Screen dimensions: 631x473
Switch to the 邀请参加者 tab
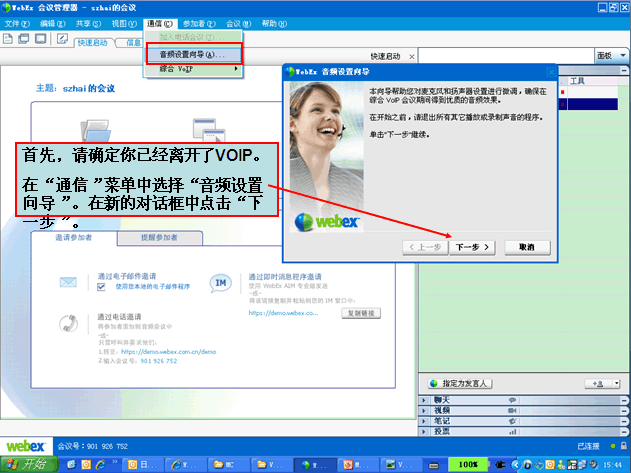tap(74, 238)
